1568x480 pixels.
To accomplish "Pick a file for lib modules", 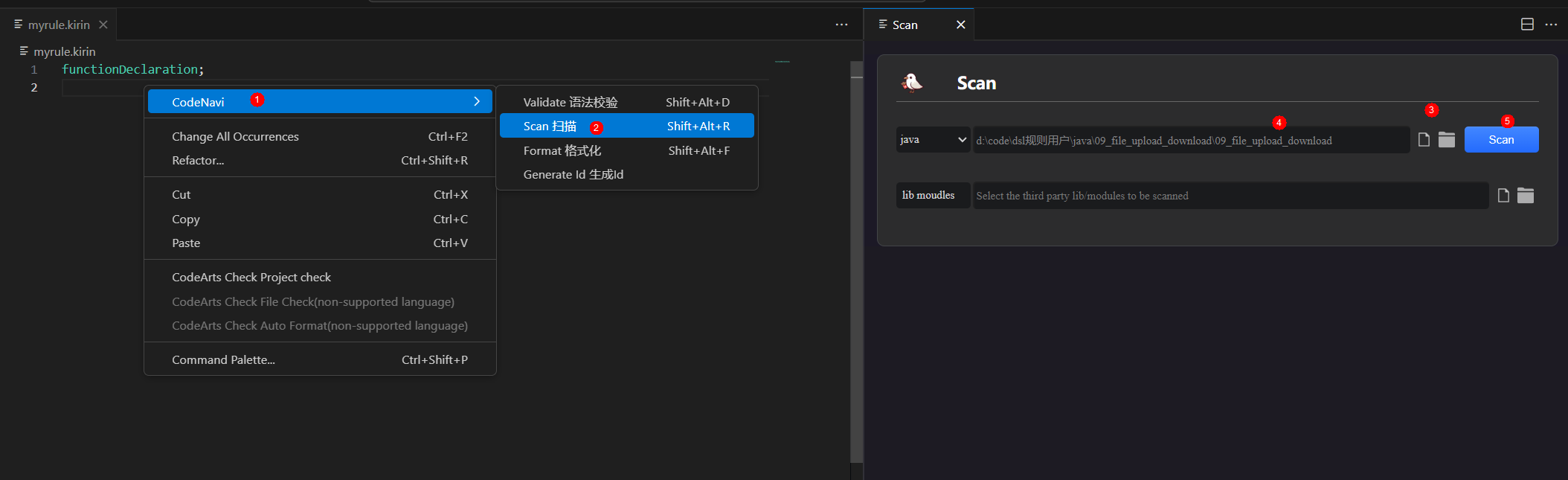I will (x=1503, y=195).
